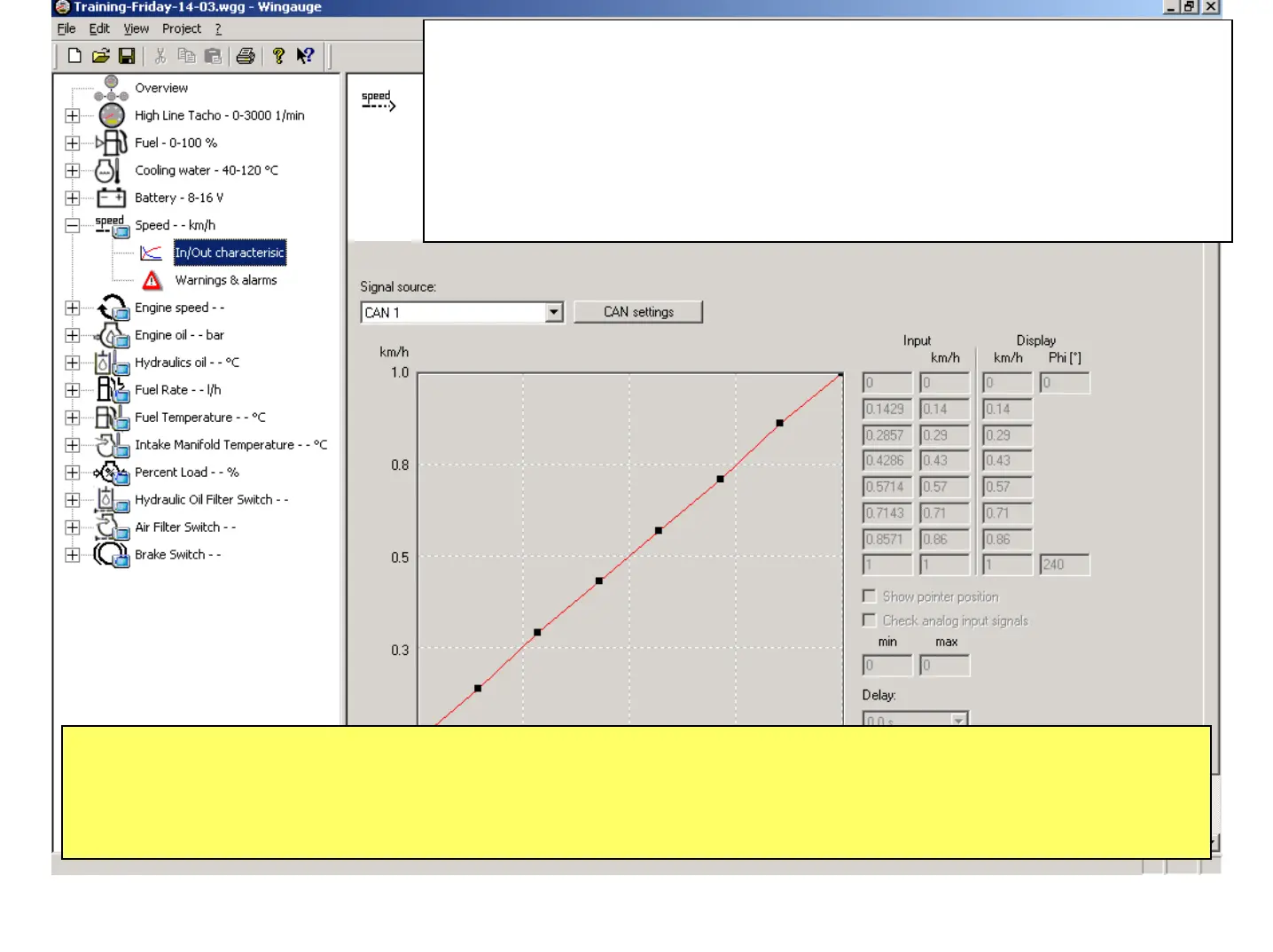Viewport: 1273px width, 952px height.
Task: Click the Input field showing 0.1429
Action: pyautogui.click(x=887, y=409)
